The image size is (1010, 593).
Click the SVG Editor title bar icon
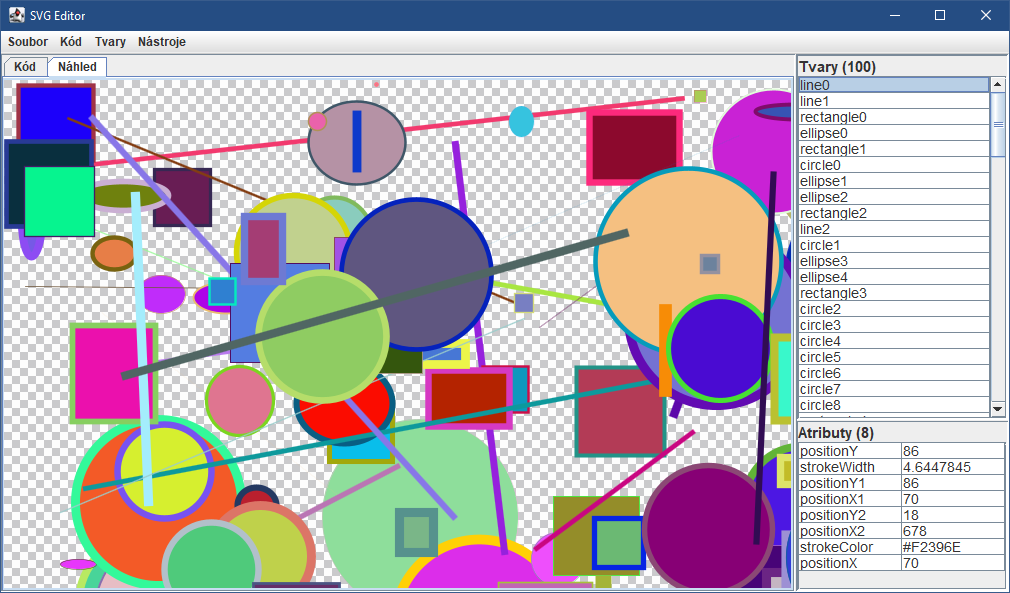[16, 15]
